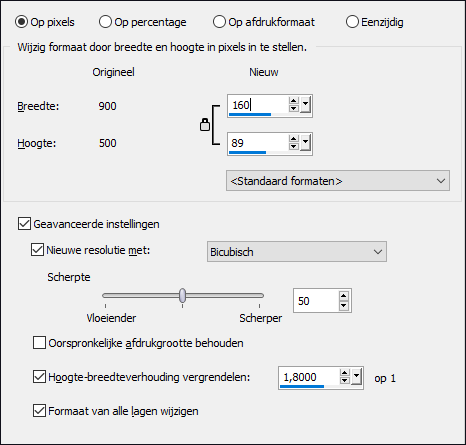The height and width of the screenshot is (445, 466).
Task: Open the Hoogte field slider popup arrow
Action: click(x=305, y=143)
